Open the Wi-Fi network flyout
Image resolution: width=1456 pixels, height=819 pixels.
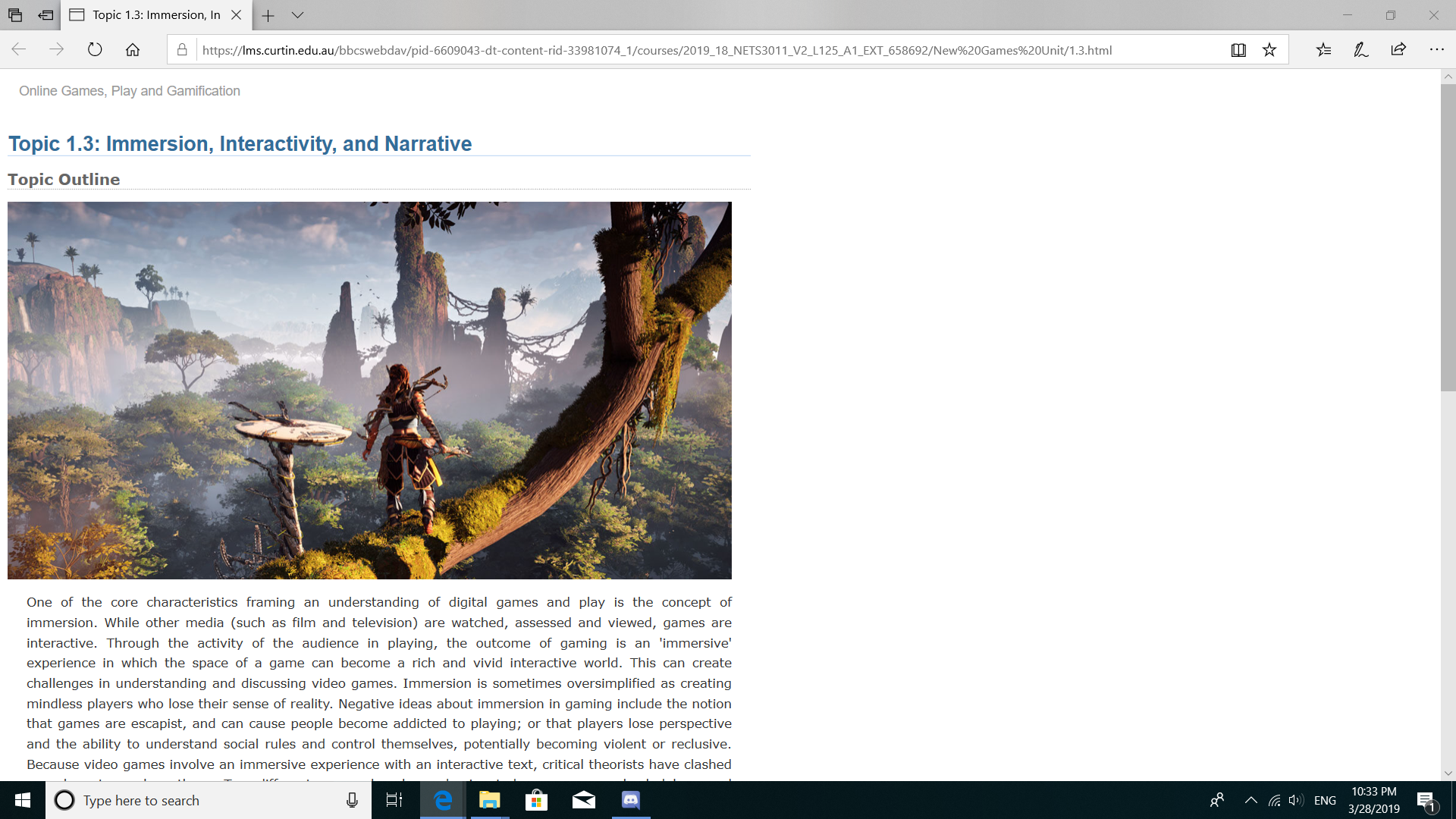(1275, 800)
